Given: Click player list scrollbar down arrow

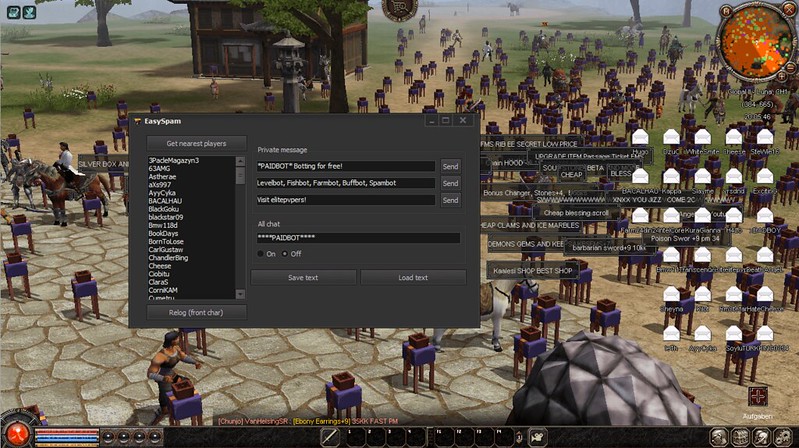Looking at the screenshot, I should [241, 294].
